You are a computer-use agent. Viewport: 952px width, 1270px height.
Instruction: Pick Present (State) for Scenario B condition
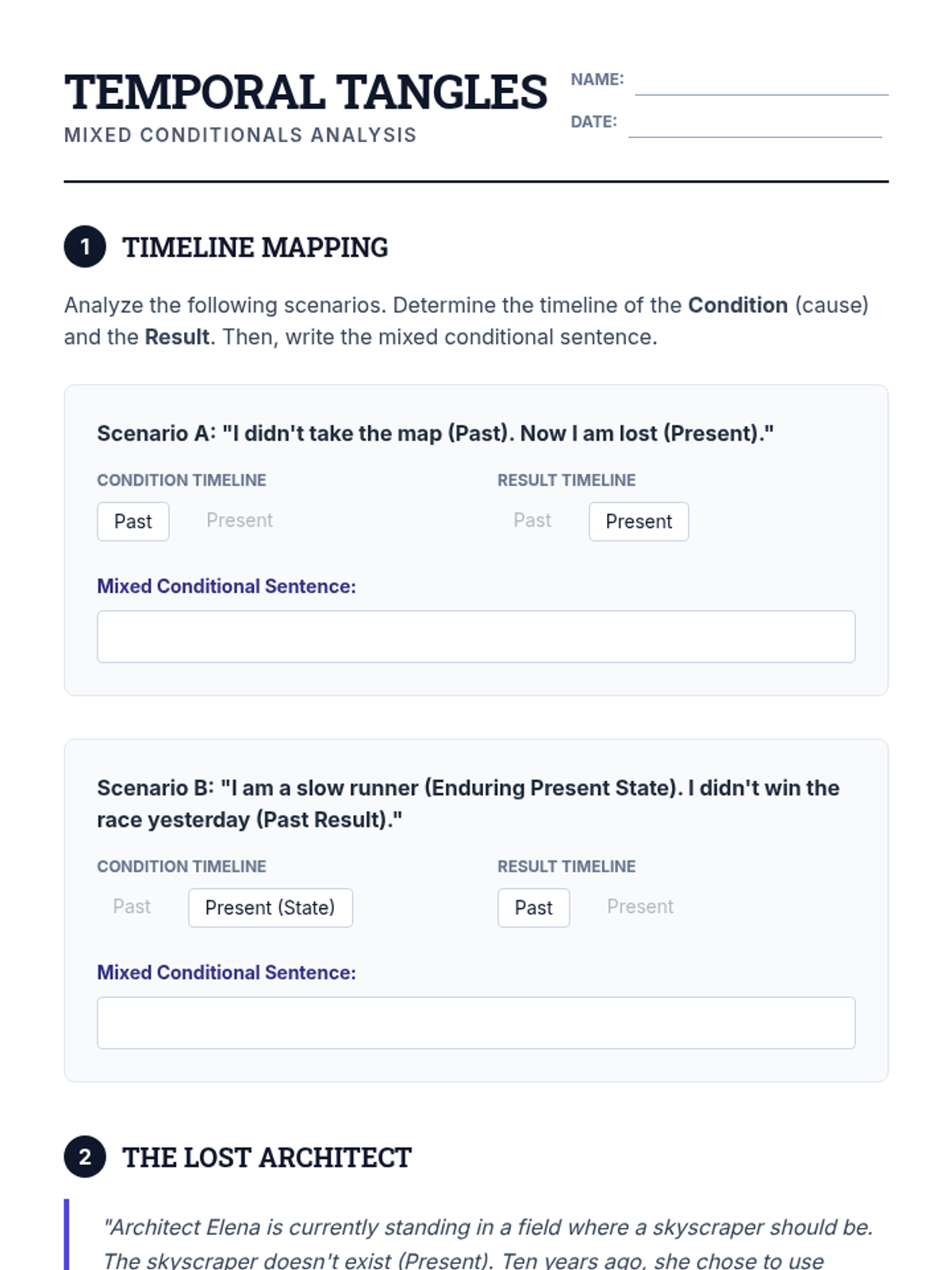point(270,907)
